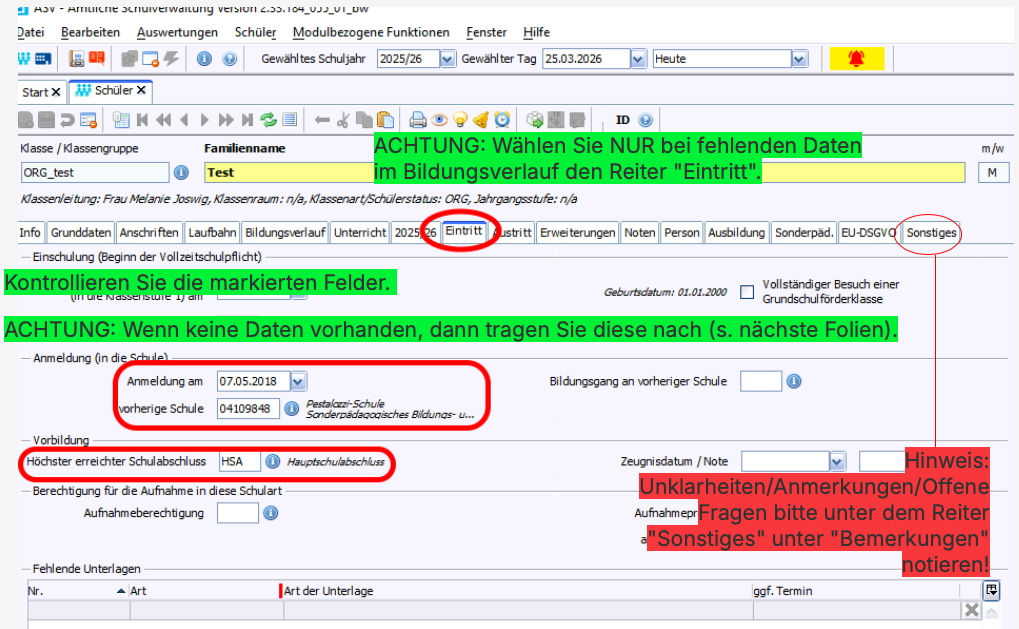Click the eye preview icon

[439, 120]
